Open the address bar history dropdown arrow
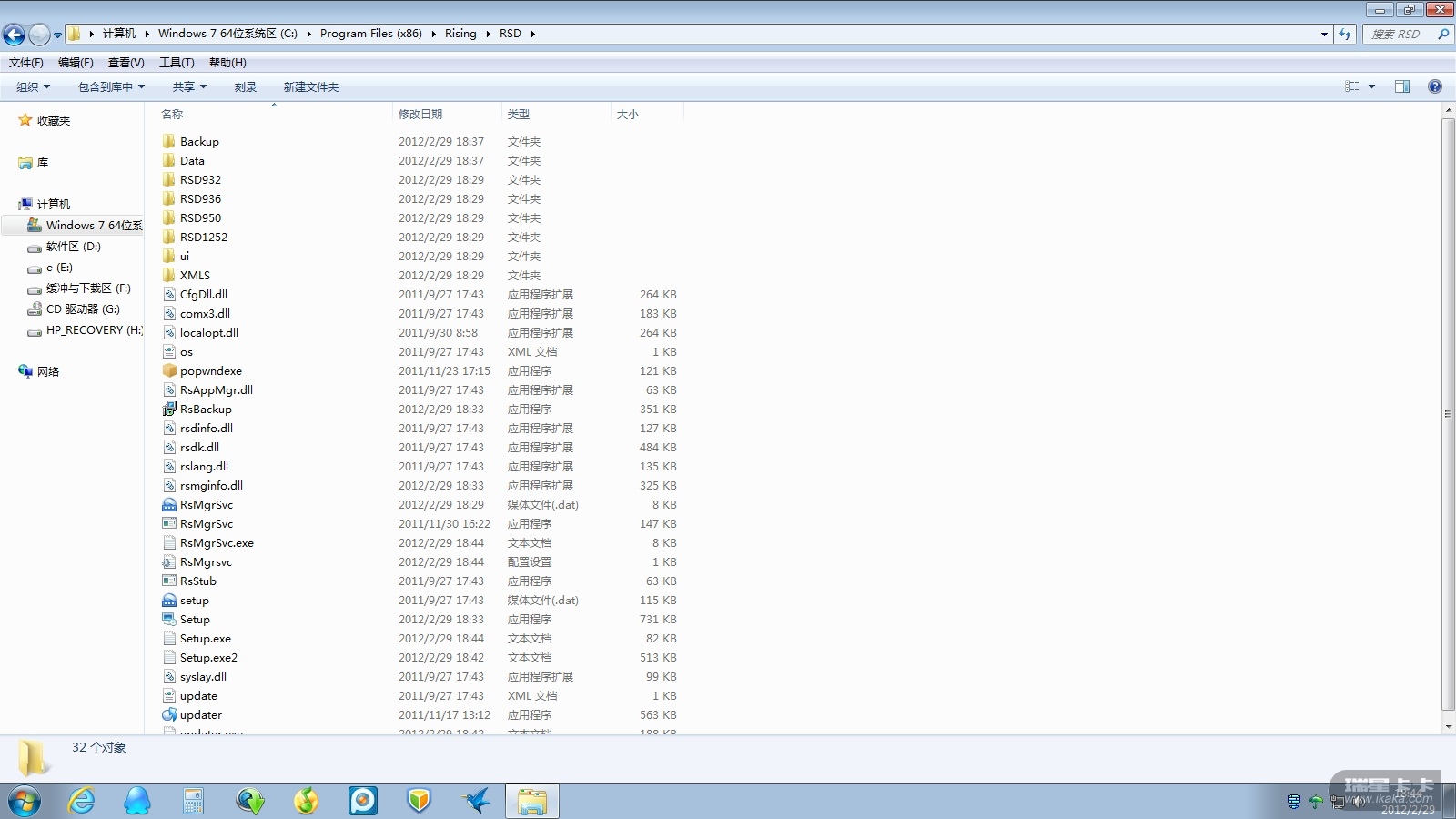The width and height of the screenshot is (1456, 819). 1324,35
